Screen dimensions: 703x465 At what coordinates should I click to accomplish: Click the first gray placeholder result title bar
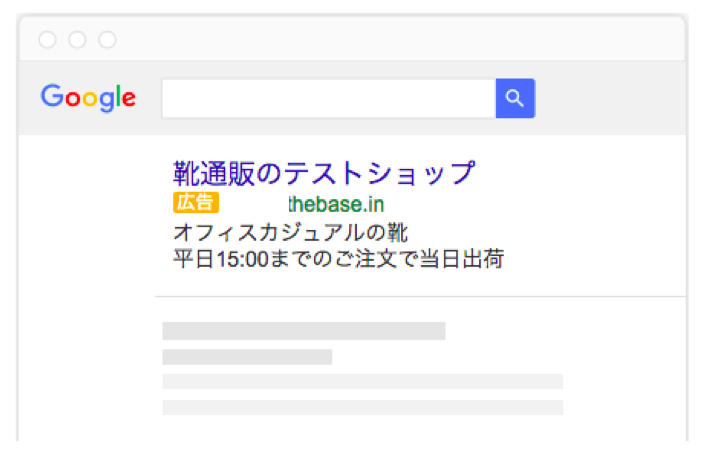tap(304, 331)
